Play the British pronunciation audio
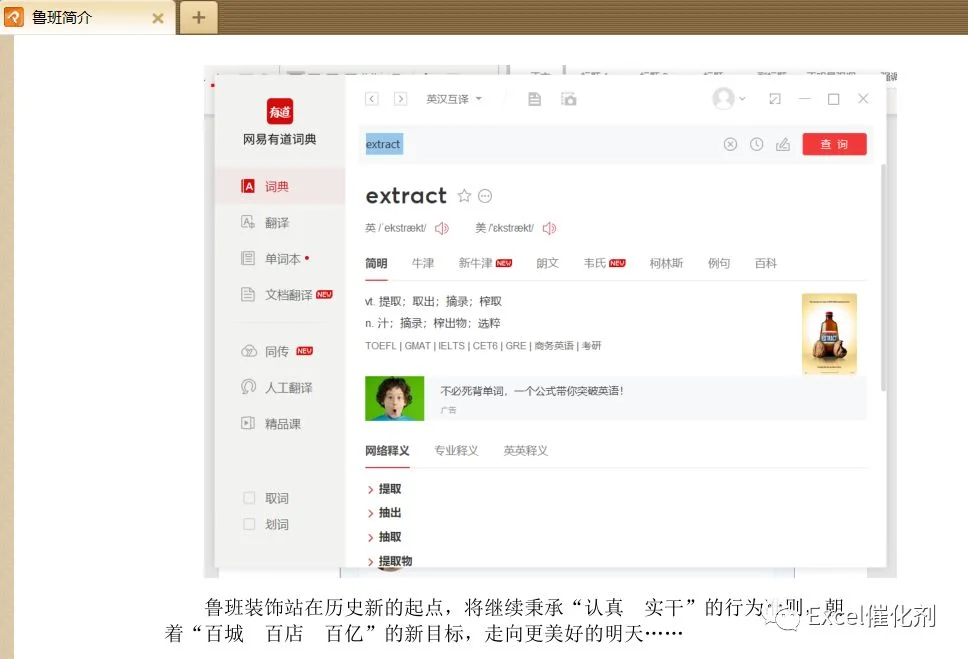968x659 pixels. click(442, 229)
